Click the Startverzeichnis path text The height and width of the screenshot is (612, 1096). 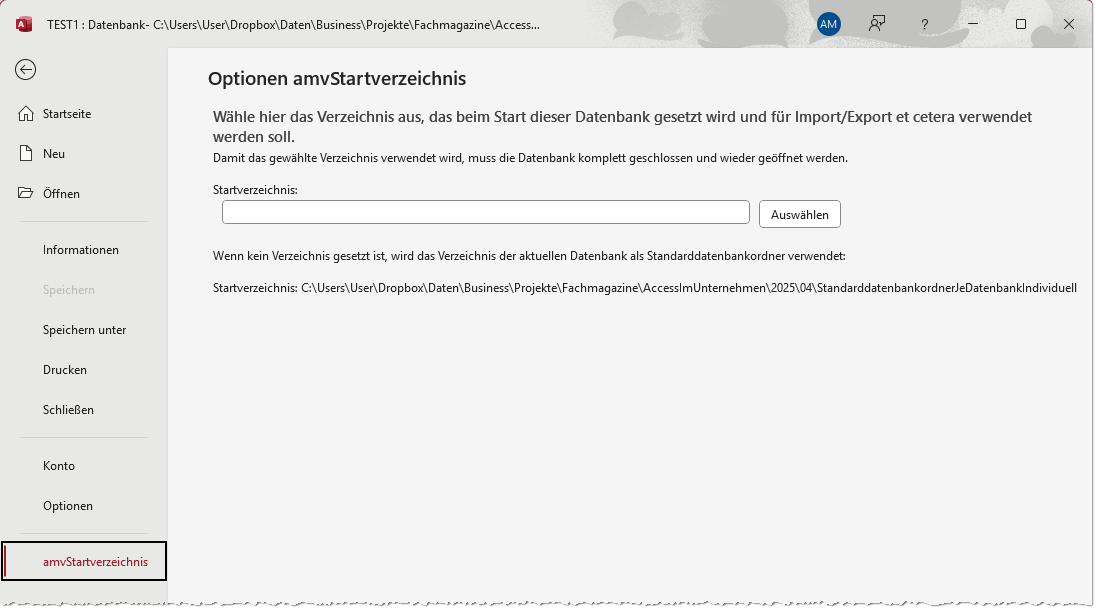coord(645,288)
